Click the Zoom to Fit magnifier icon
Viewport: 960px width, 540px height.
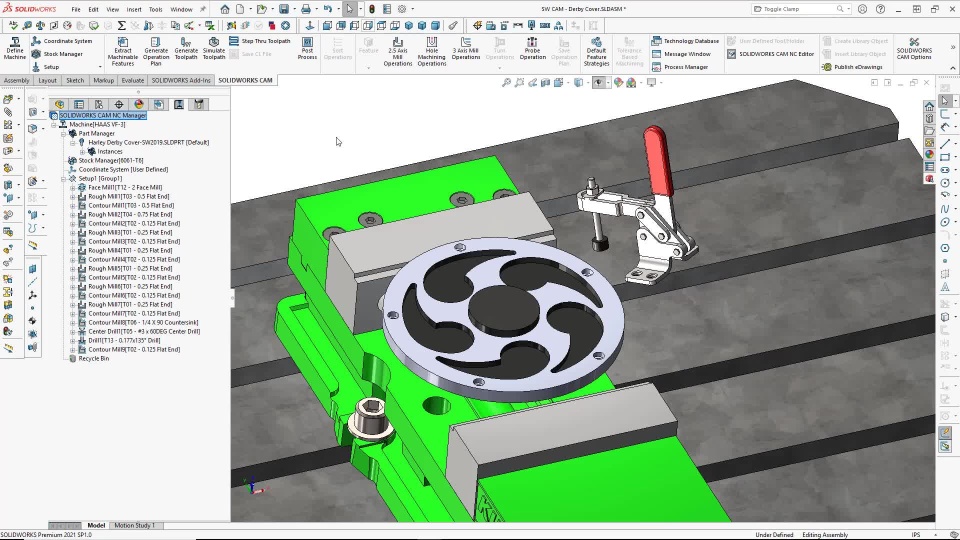pyautogui.click(x=506, y=83)
